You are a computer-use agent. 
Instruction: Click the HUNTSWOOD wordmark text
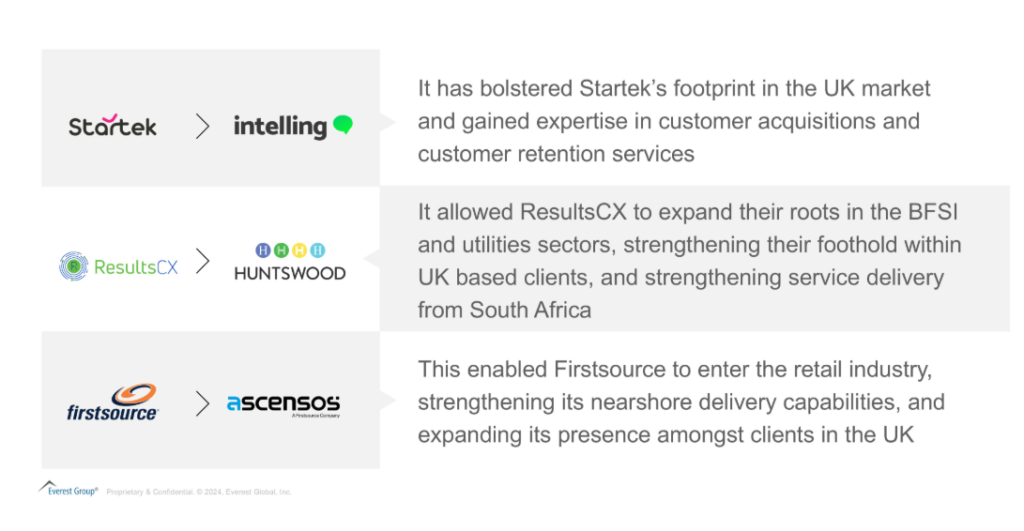click(x=290, y=273)
